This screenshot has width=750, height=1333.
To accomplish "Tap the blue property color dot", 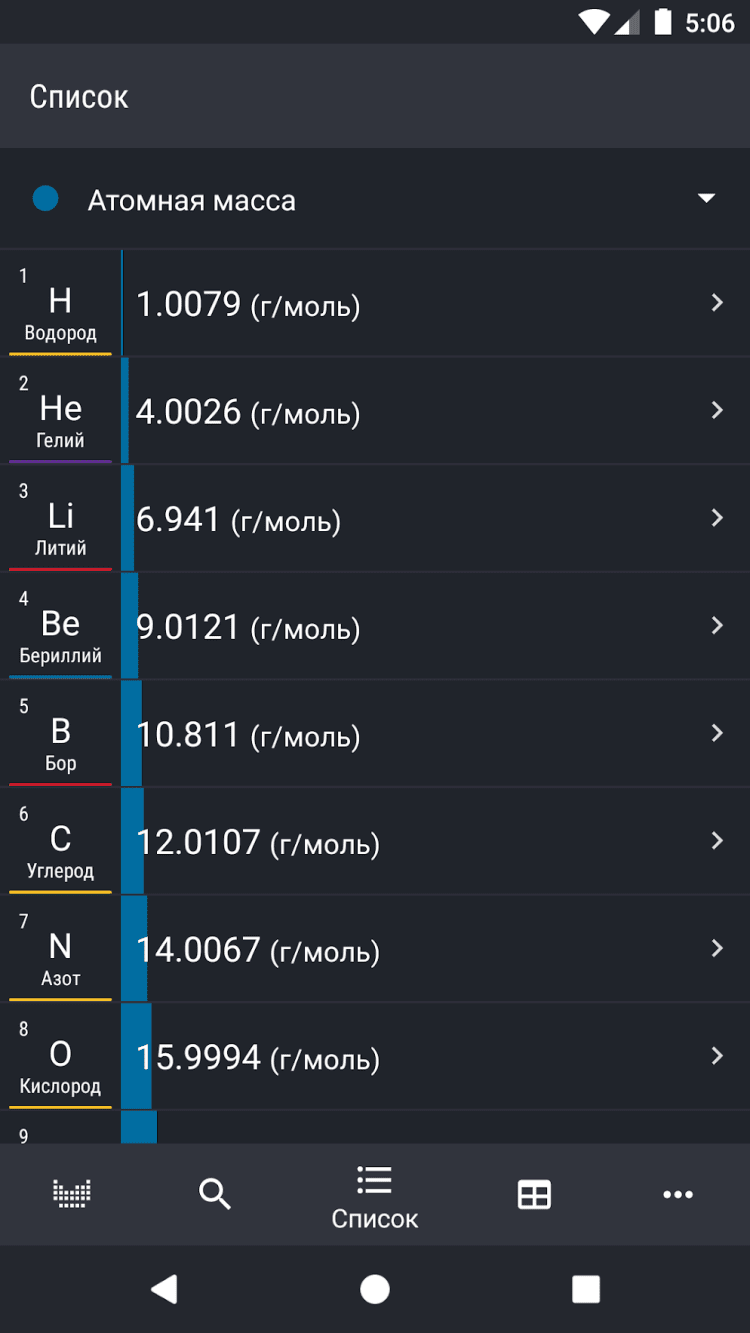I will [x=45, y=199].
